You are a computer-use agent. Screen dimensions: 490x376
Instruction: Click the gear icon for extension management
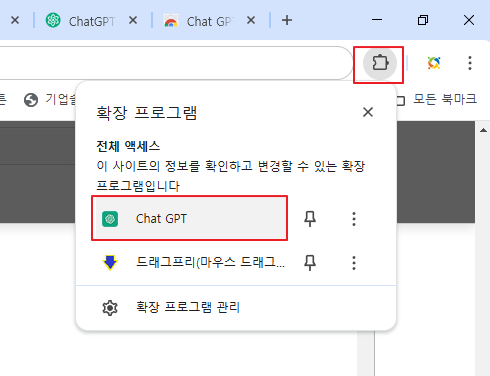point(110,308)
